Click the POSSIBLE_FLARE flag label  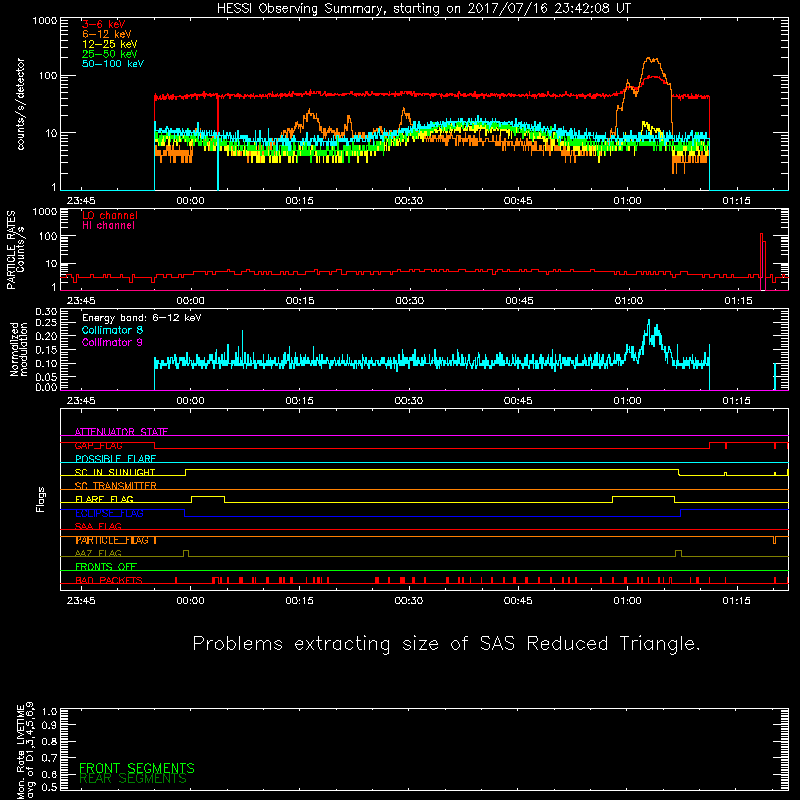tap(115, 459)
